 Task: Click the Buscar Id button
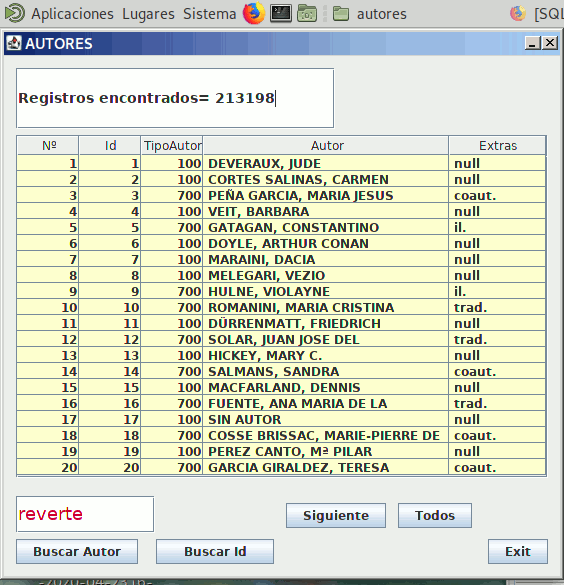[x=215, y=551]
